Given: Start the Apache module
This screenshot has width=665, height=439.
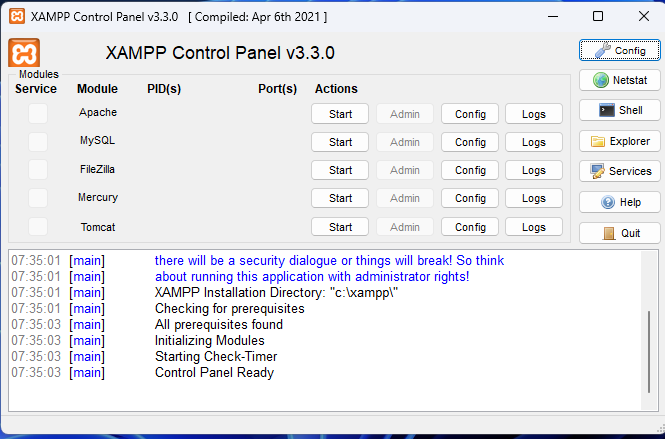Looking at the screenshot, I should pyautogui.click(x=340, y=114).
